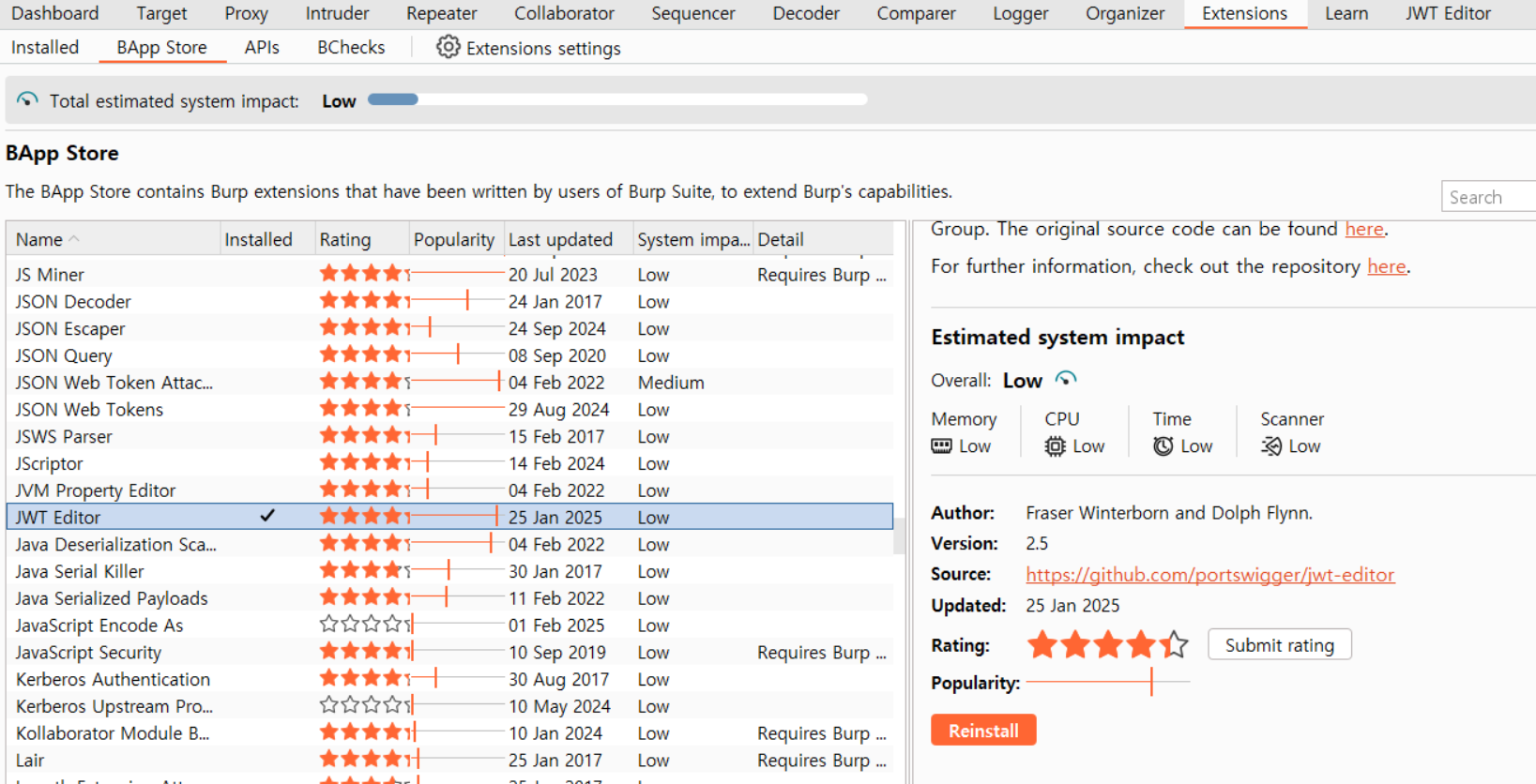Open the APIs sub-tab

tap(262, 47)
